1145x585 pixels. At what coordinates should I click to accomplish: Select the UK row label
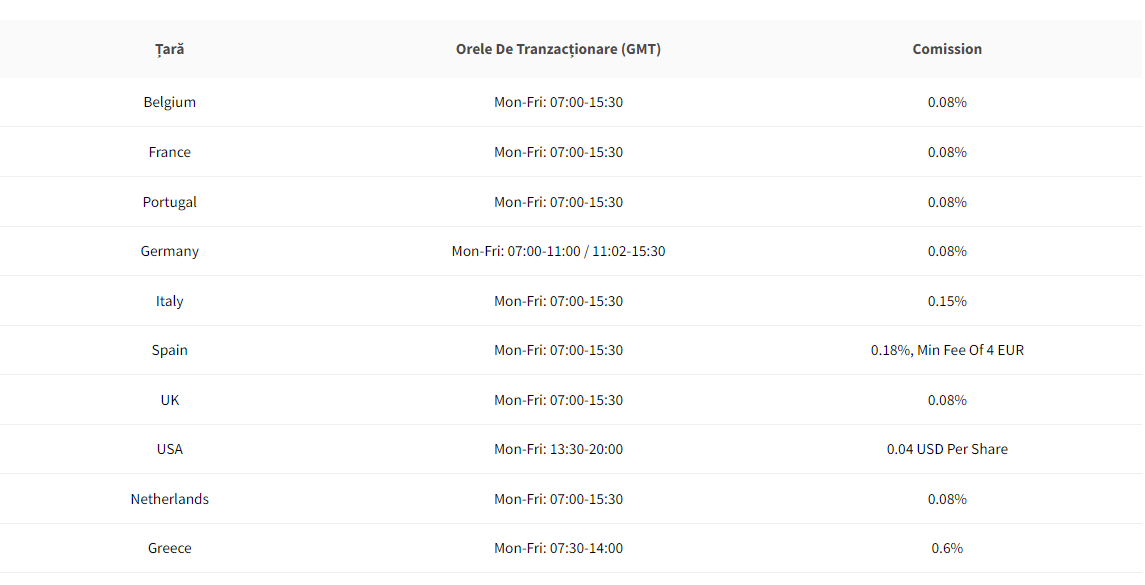[169, 400]
